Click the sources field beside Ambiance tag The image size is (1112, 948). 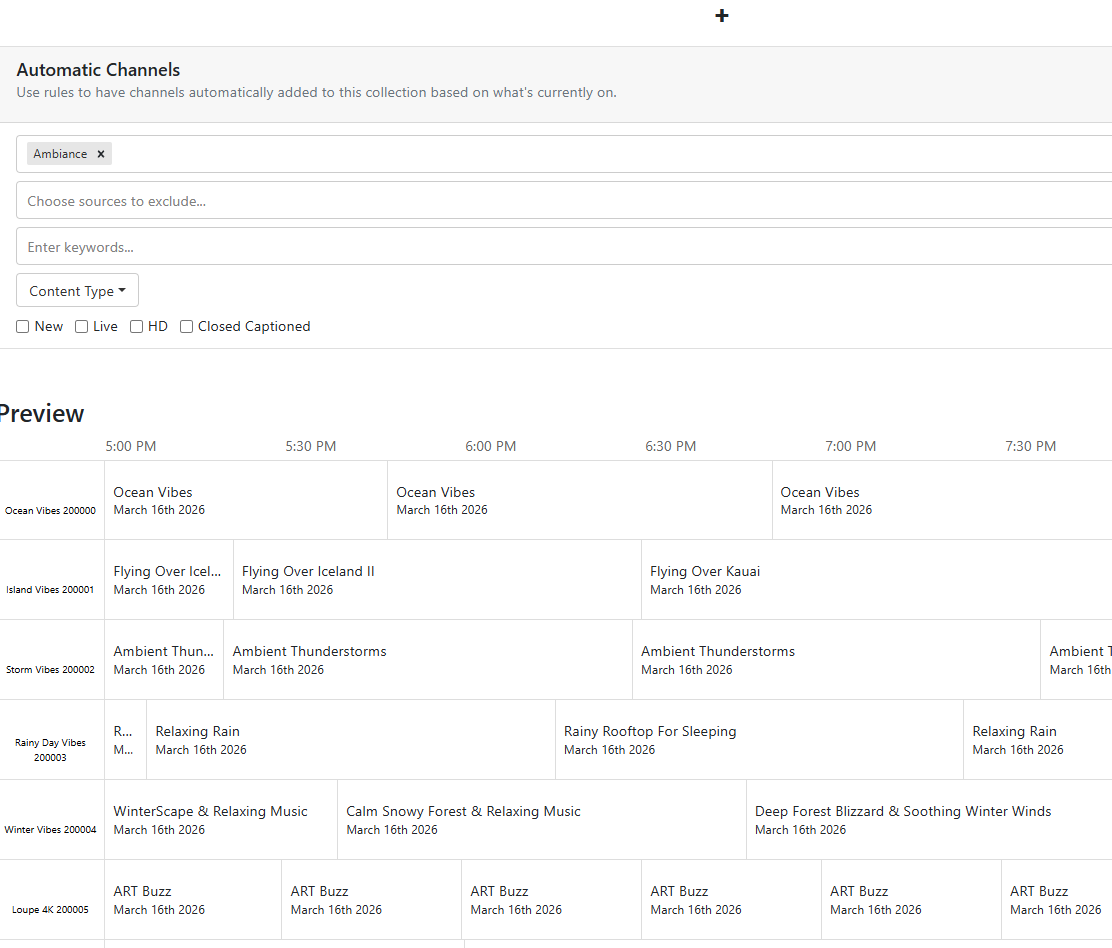pos(600,154)
